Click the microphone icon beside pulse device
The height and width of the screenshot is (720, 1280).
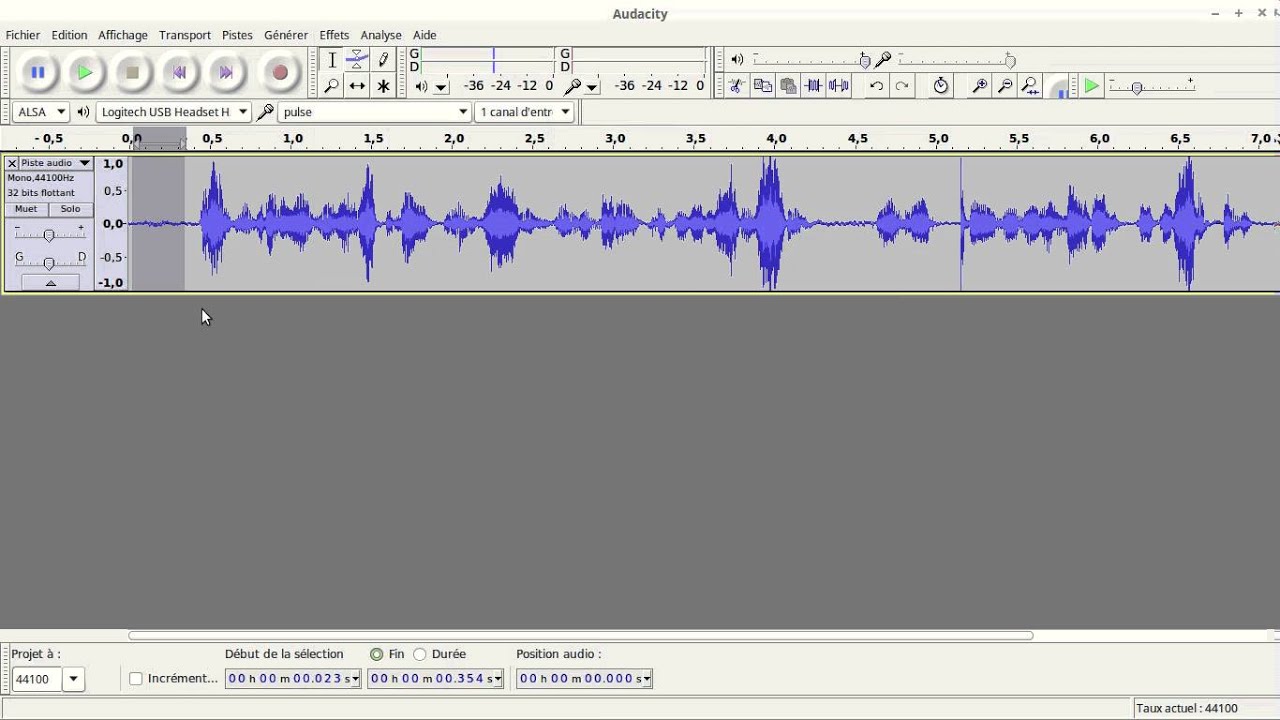coord(265,112)
